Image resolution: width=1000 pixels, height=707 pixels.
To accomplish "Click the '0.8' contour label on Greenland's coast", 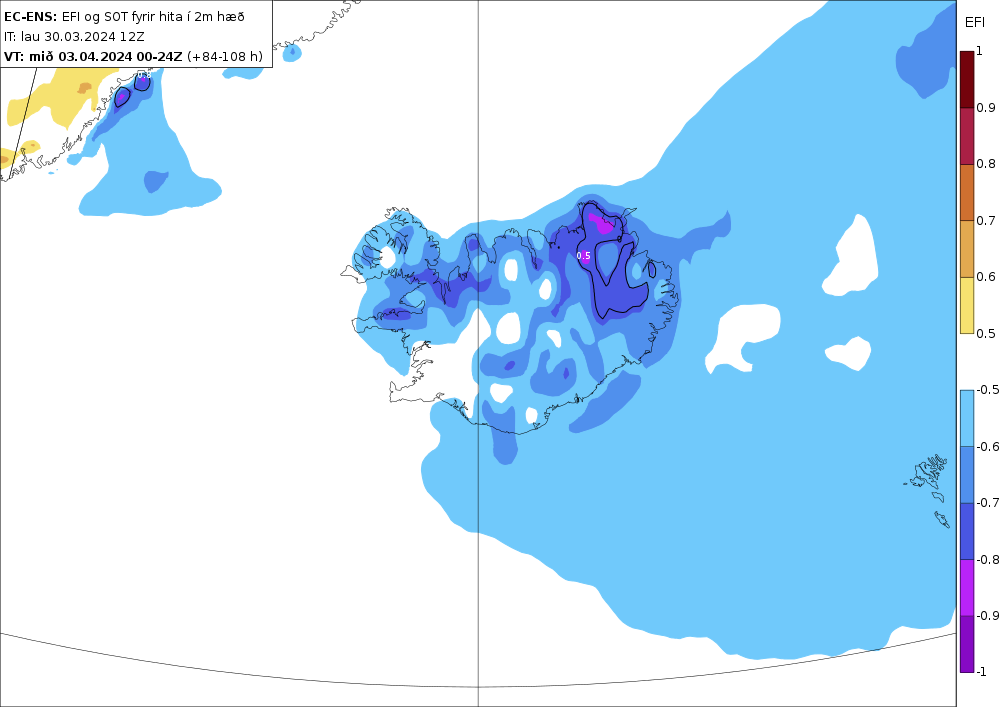I will point(144,75).
